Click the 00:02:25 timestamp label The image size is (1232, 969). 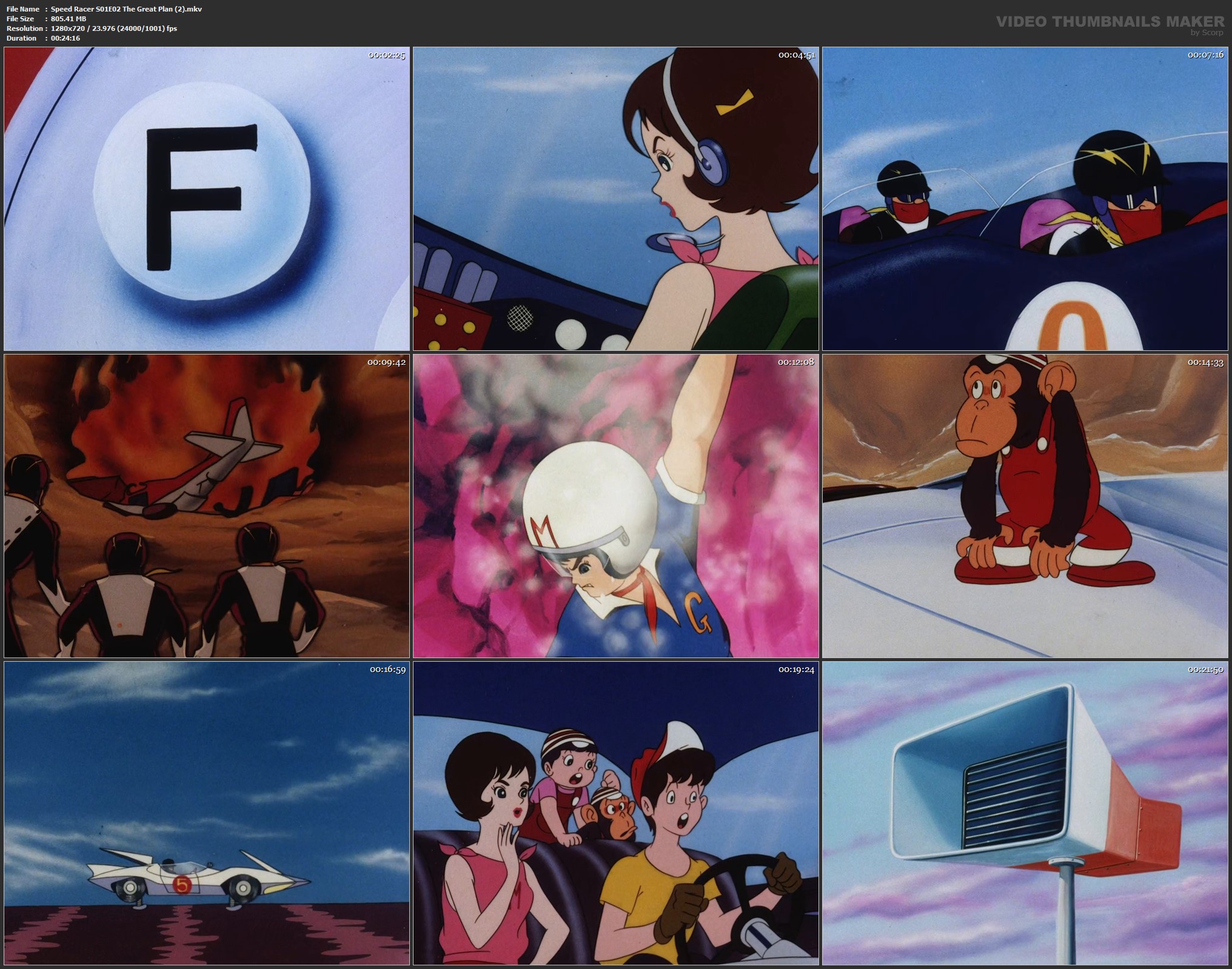point(387,55)
